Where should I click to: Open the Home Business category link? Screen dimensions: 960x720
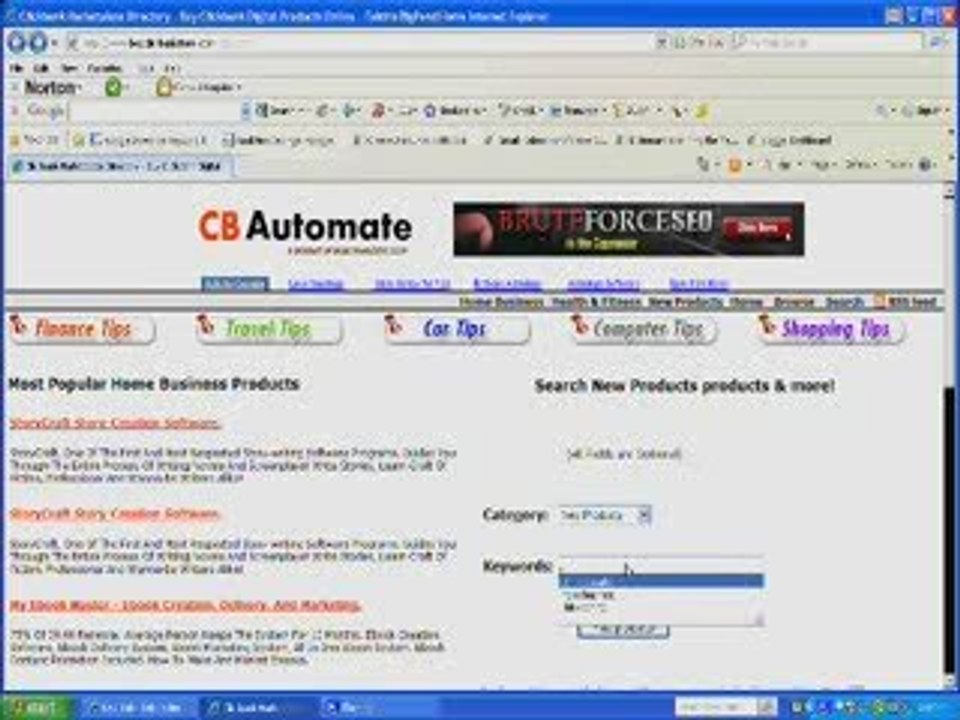pos(501,302)
